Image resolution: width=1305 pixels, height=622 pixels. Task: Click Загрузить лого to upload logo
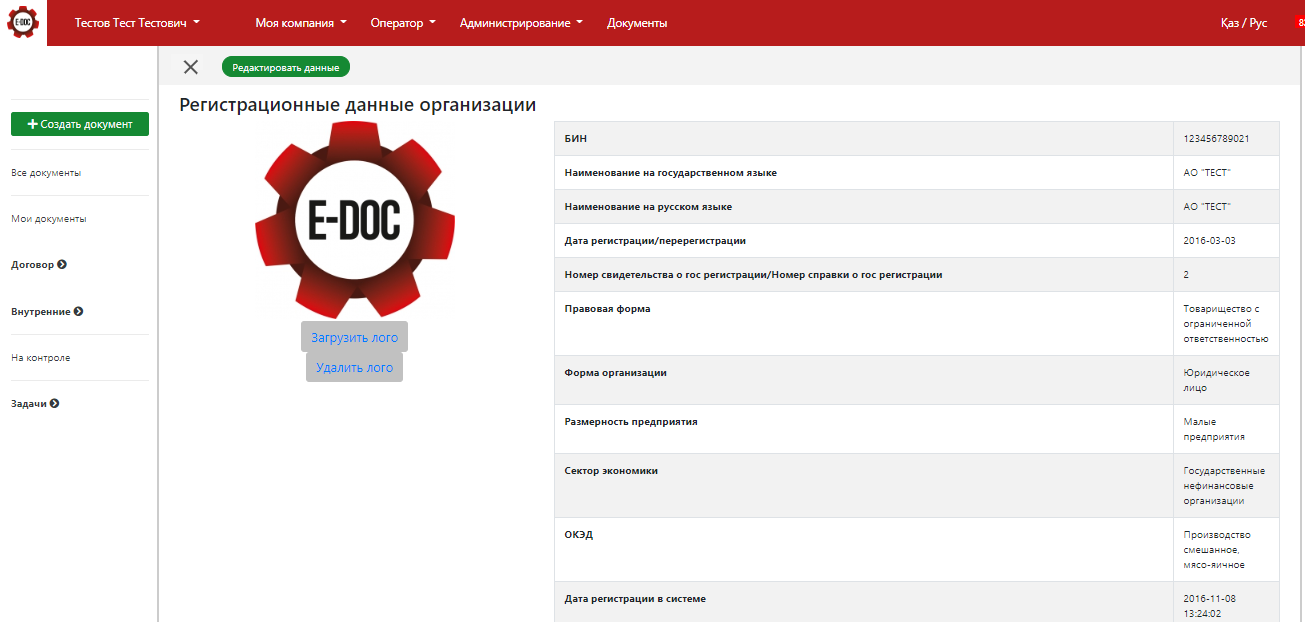point(354,338)
